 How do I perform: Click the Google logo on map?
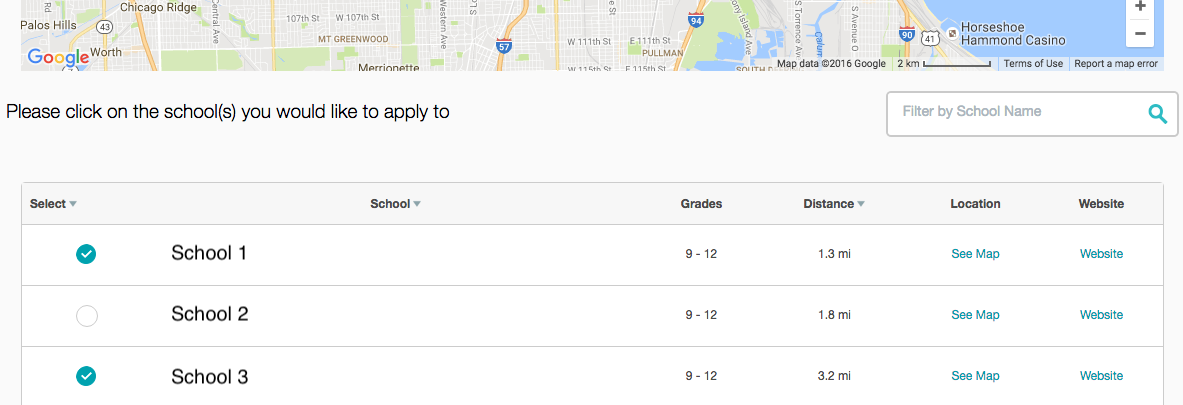click(58, 57)
